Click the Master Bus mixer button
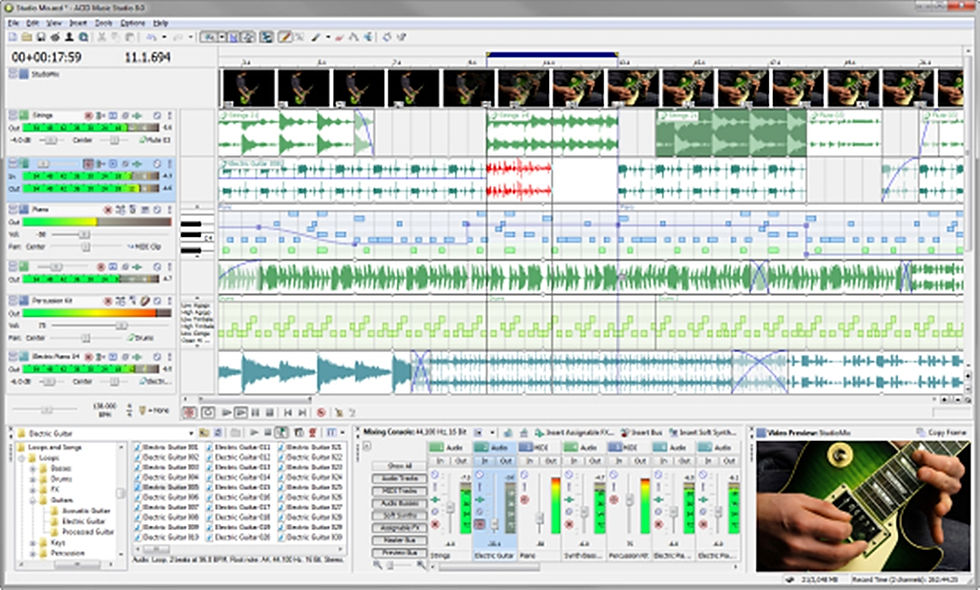Image resolution: width=980 pixels, height=590 pixels. (x=399, y=540)
